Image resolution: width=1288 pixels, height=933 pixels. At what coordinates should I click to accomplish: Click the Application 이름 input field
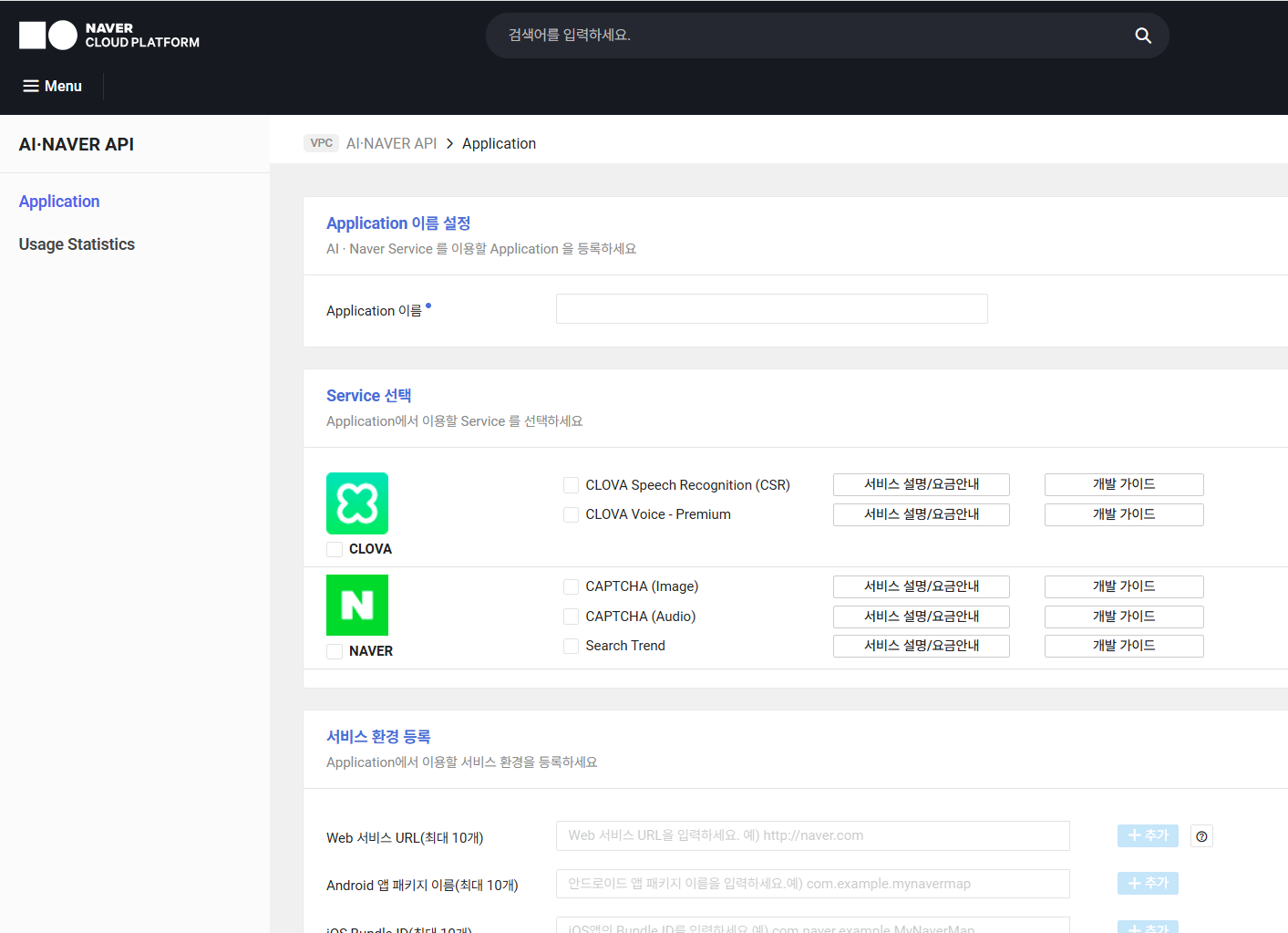pos(771,309)
